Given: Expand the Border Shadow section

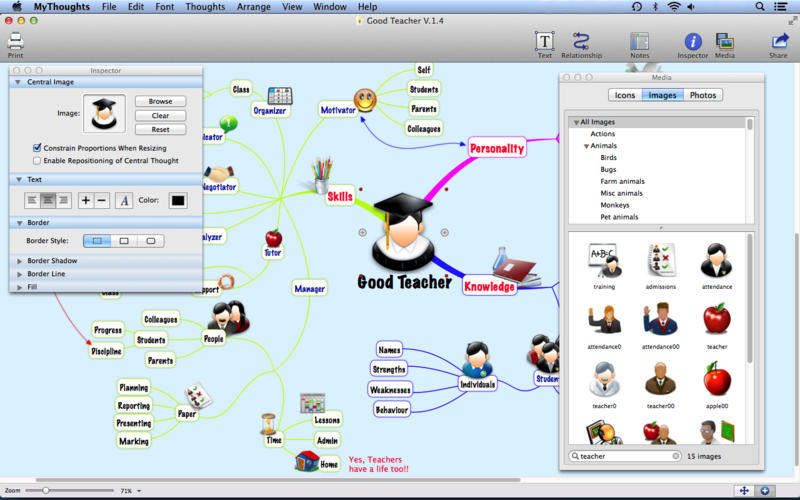Looking at the screenshot, I should coord(19,261).
